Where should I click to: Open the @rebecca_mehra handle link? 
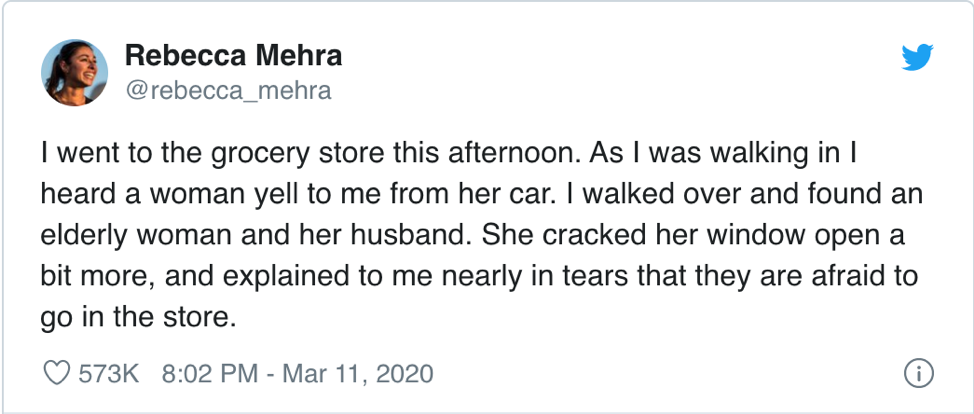pos(228,91)
